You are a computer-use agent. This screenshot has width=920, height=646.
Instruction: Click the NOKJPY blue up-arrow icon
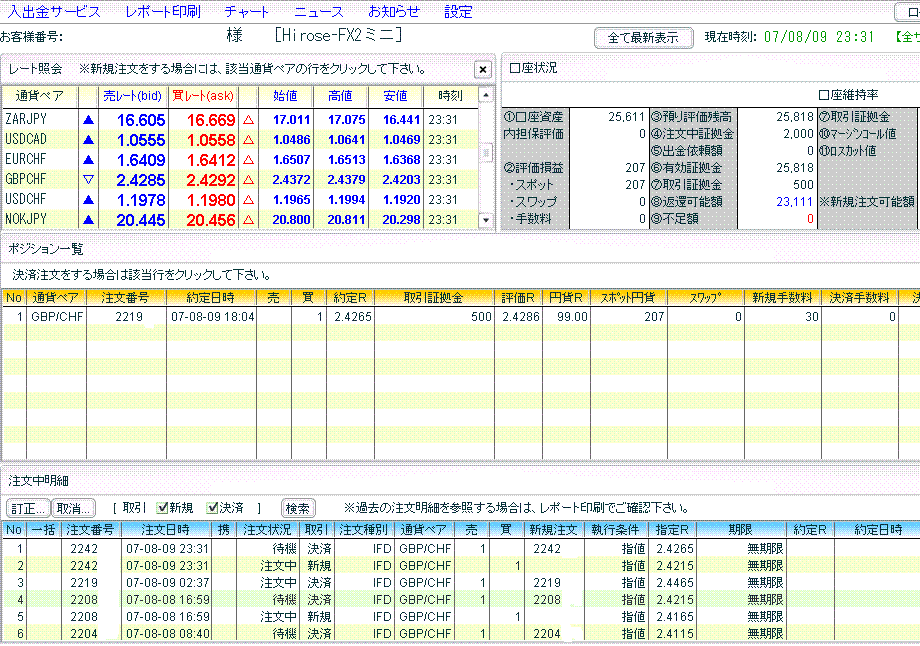pyautogui.click(x=89, y=219)
